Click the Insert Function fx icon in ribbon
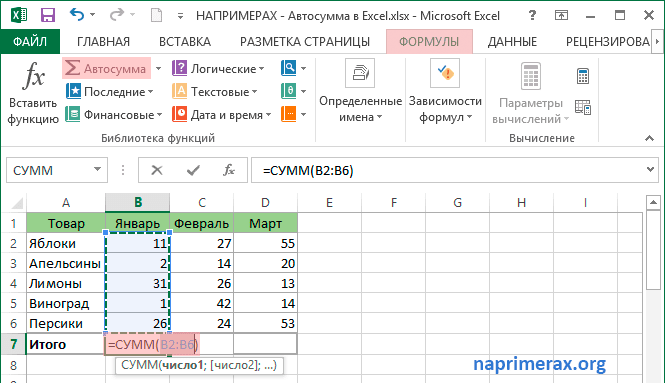 [x=33, y=75]
